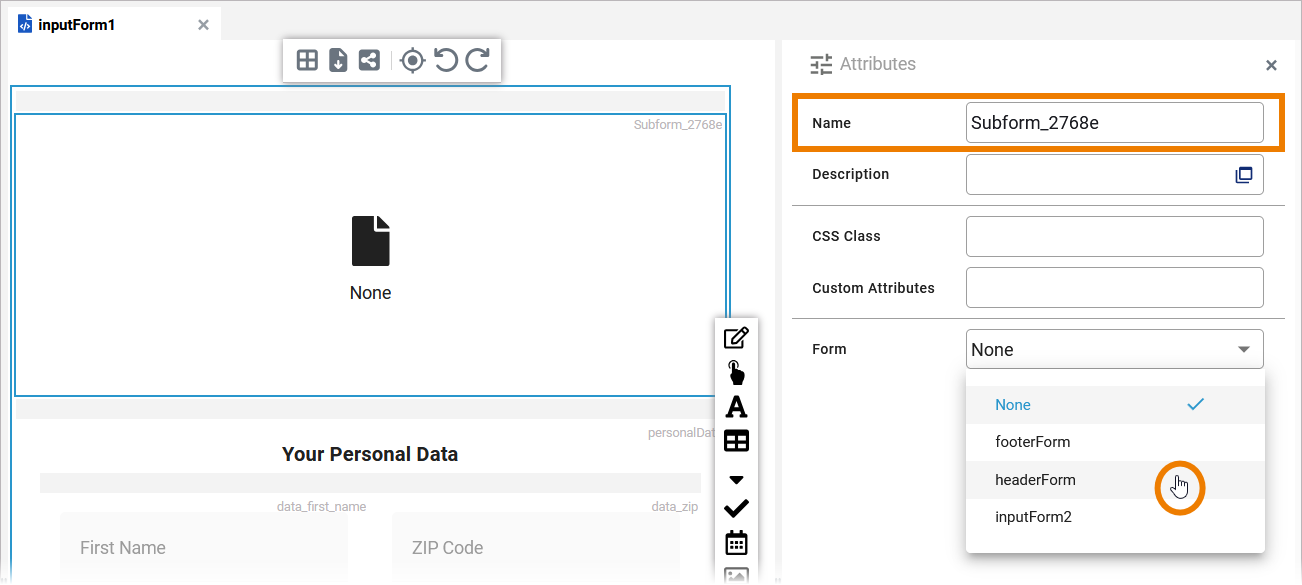Select the checkmark element in palette
Viewport: 1302px width, 585px height.
(x=736, y=509)
